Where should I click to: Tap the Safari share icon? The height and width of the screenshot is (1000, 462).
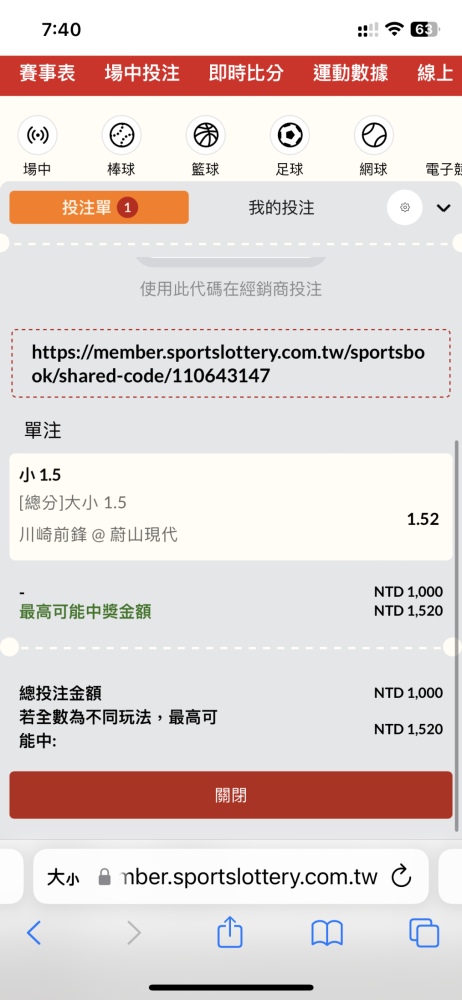[x=230, y=933]
